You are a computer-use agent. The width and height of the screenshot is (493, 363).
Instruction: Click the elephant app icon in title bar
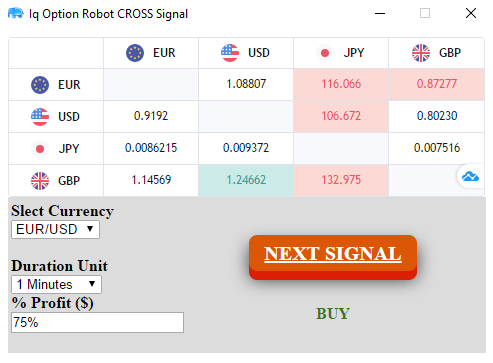16,13
